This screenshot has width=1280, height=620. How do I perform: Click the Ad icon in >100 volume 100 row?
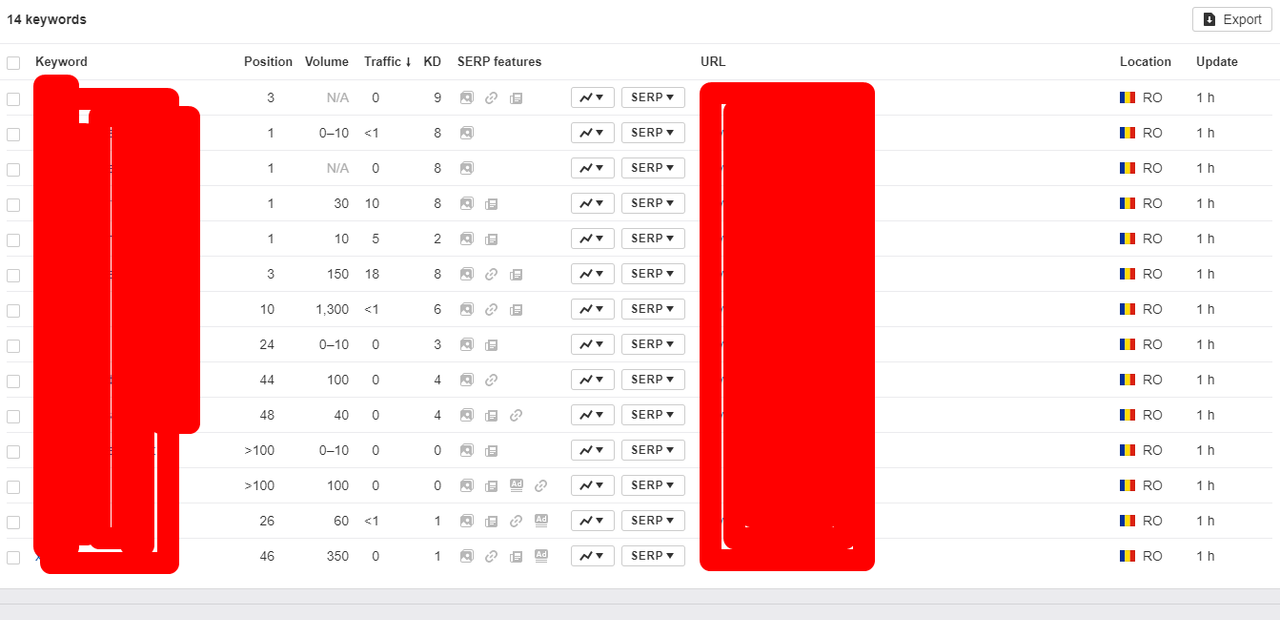click(516, 485)
